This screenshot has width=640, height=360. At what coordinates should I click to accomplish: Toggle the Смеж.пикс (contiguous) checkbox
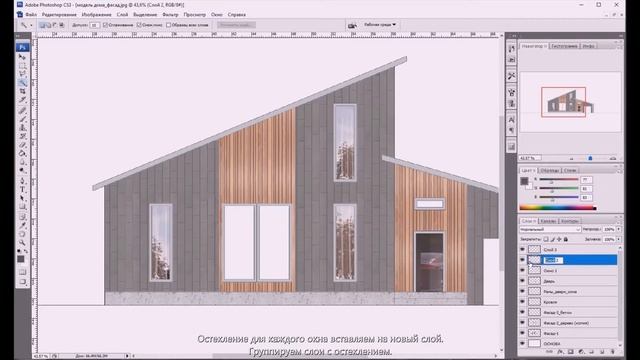coord(139,25)
